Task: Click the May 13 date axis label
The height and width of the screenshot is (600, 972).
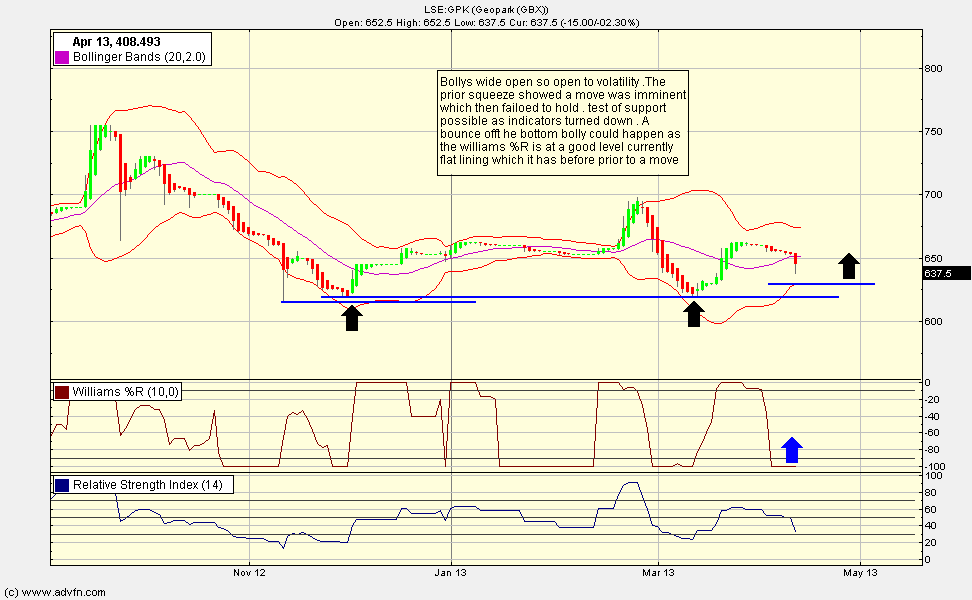Action: [860, 573]
